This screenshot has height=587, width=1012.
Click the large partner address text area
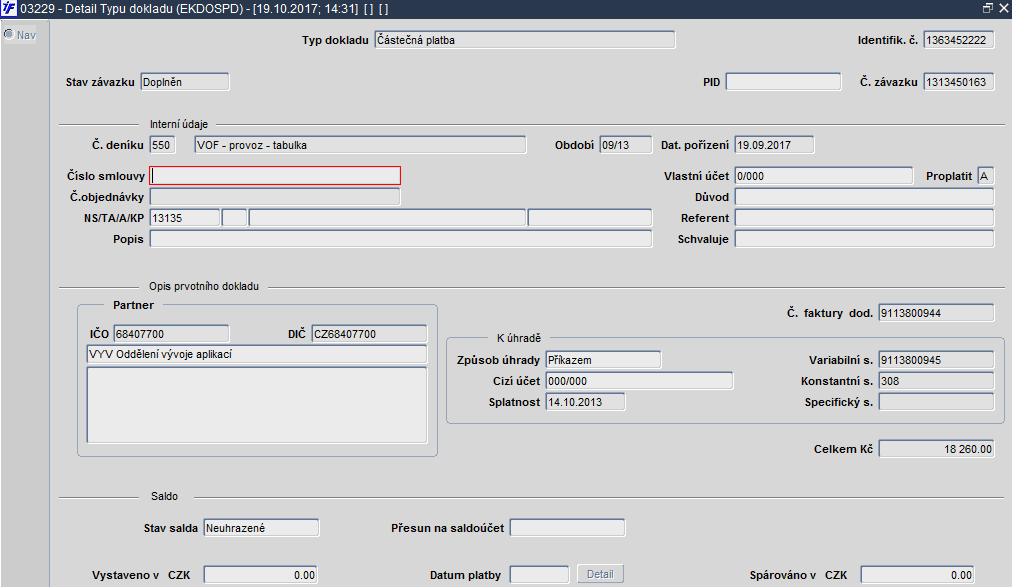(257, 405)
